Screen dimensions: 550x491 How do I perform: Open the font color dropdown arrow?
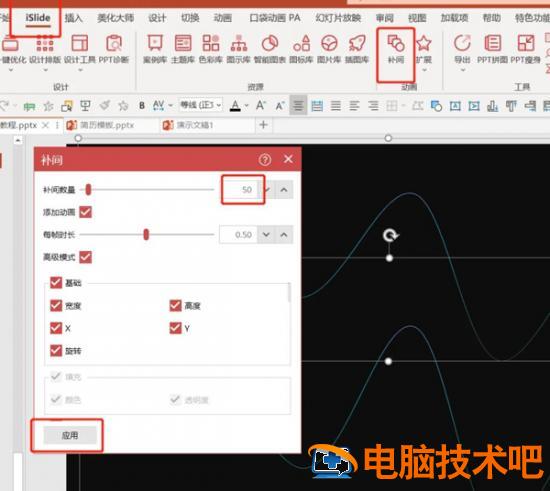coord(247,105)
